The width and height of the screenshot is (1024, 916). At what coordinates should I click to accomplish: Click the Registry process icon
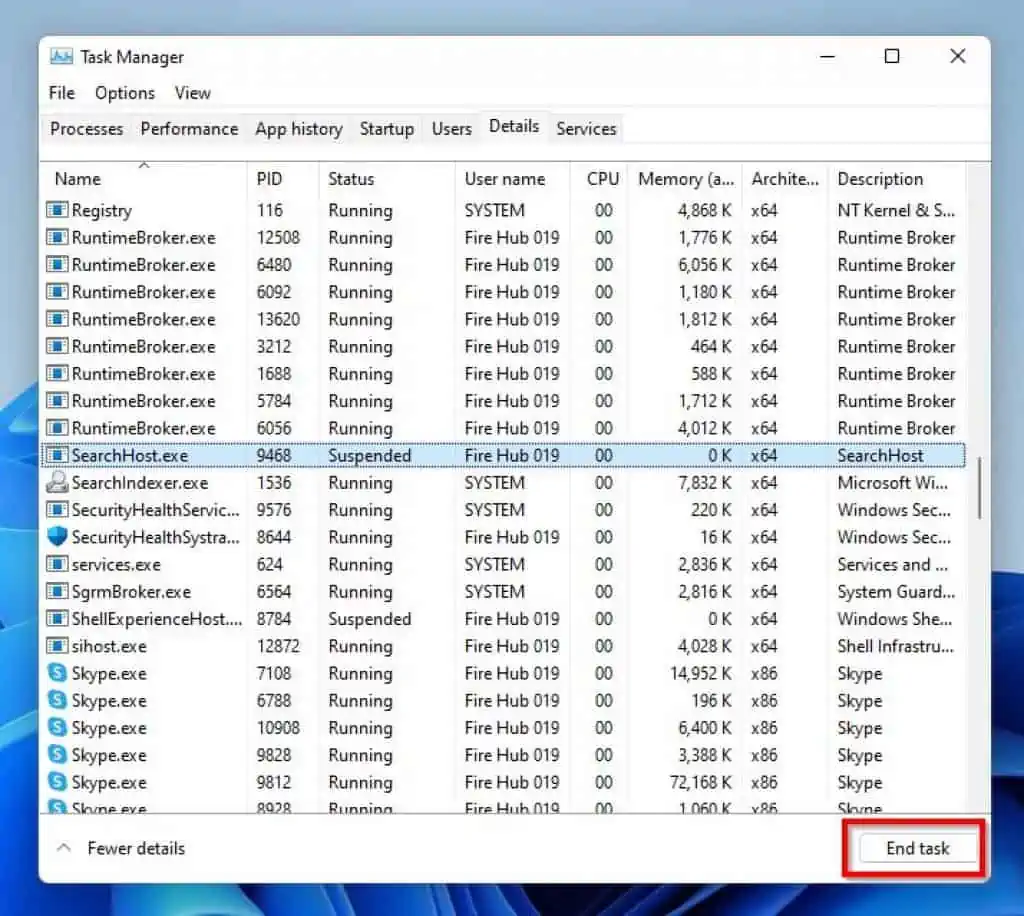(x=57, y=210)
